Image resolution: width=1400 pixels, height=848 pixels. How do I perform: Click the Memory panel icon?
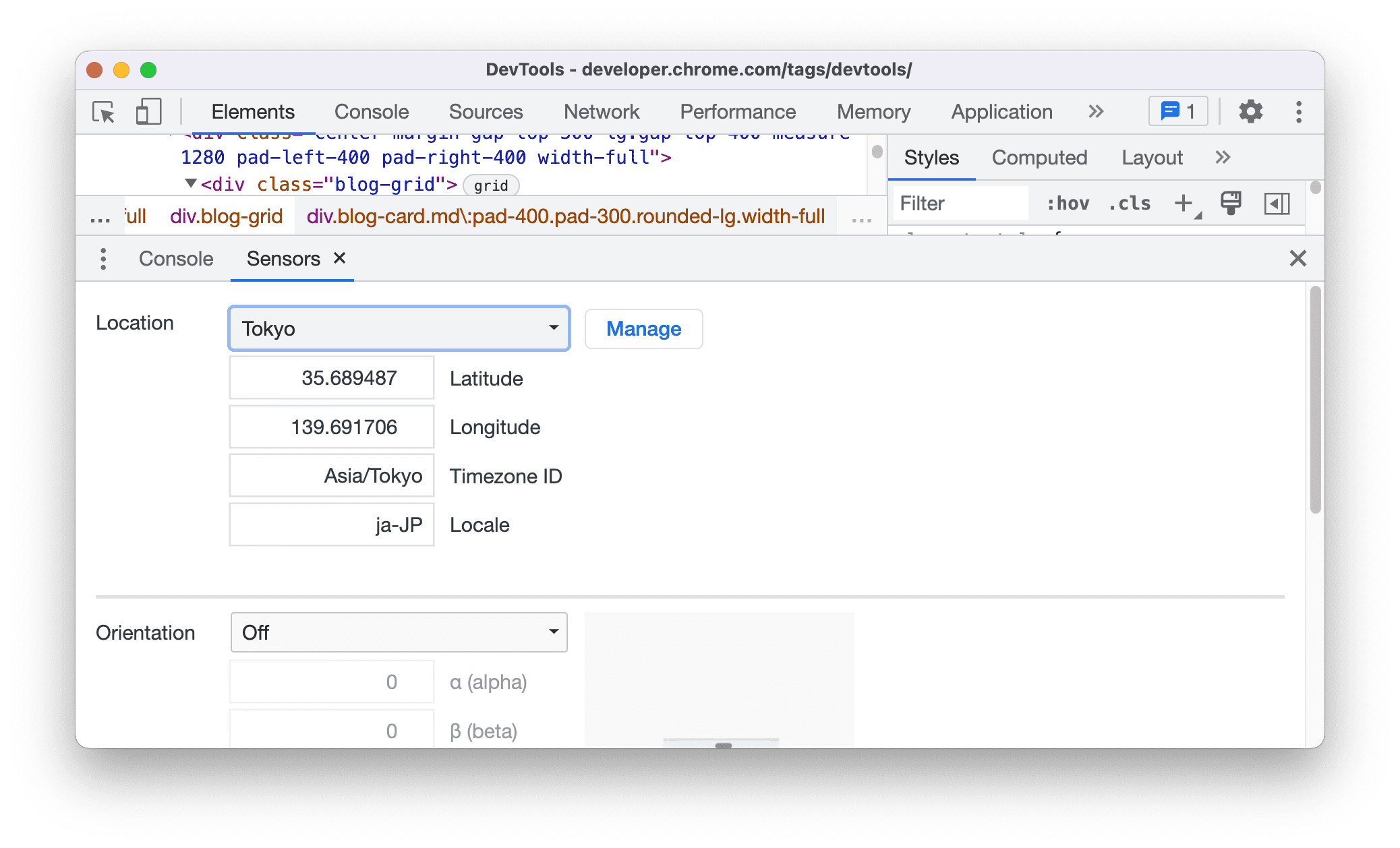tap(873, 110)
